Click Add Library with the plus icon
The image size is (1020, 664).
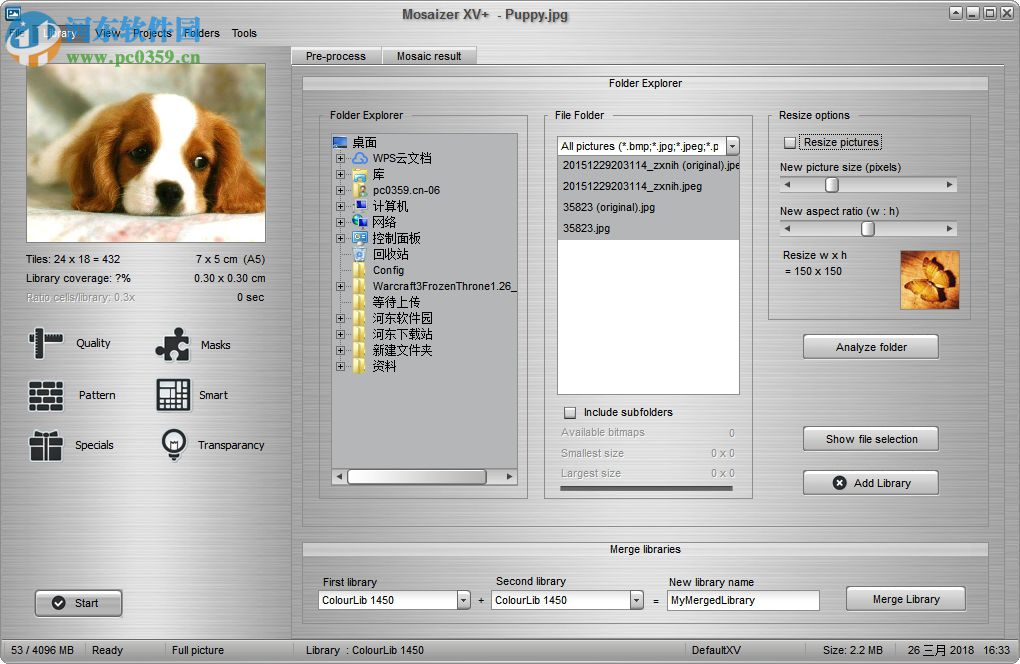pos(869,482)
